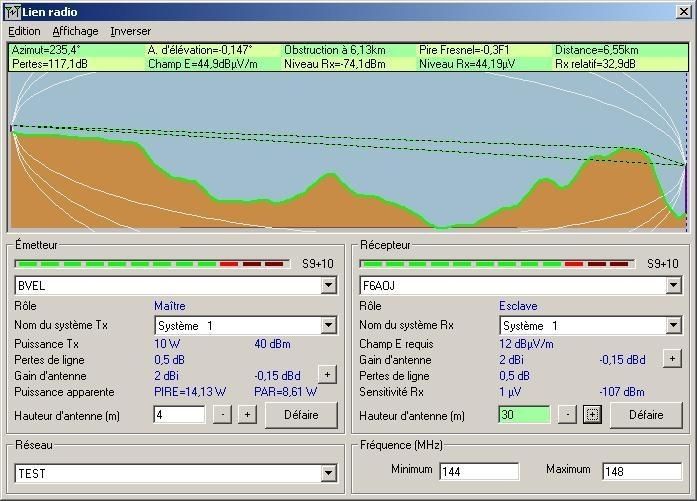Click the Lien radio window icon
This screenshot has width=697, height=501.
pyautogui.click(x=12, y=12)
